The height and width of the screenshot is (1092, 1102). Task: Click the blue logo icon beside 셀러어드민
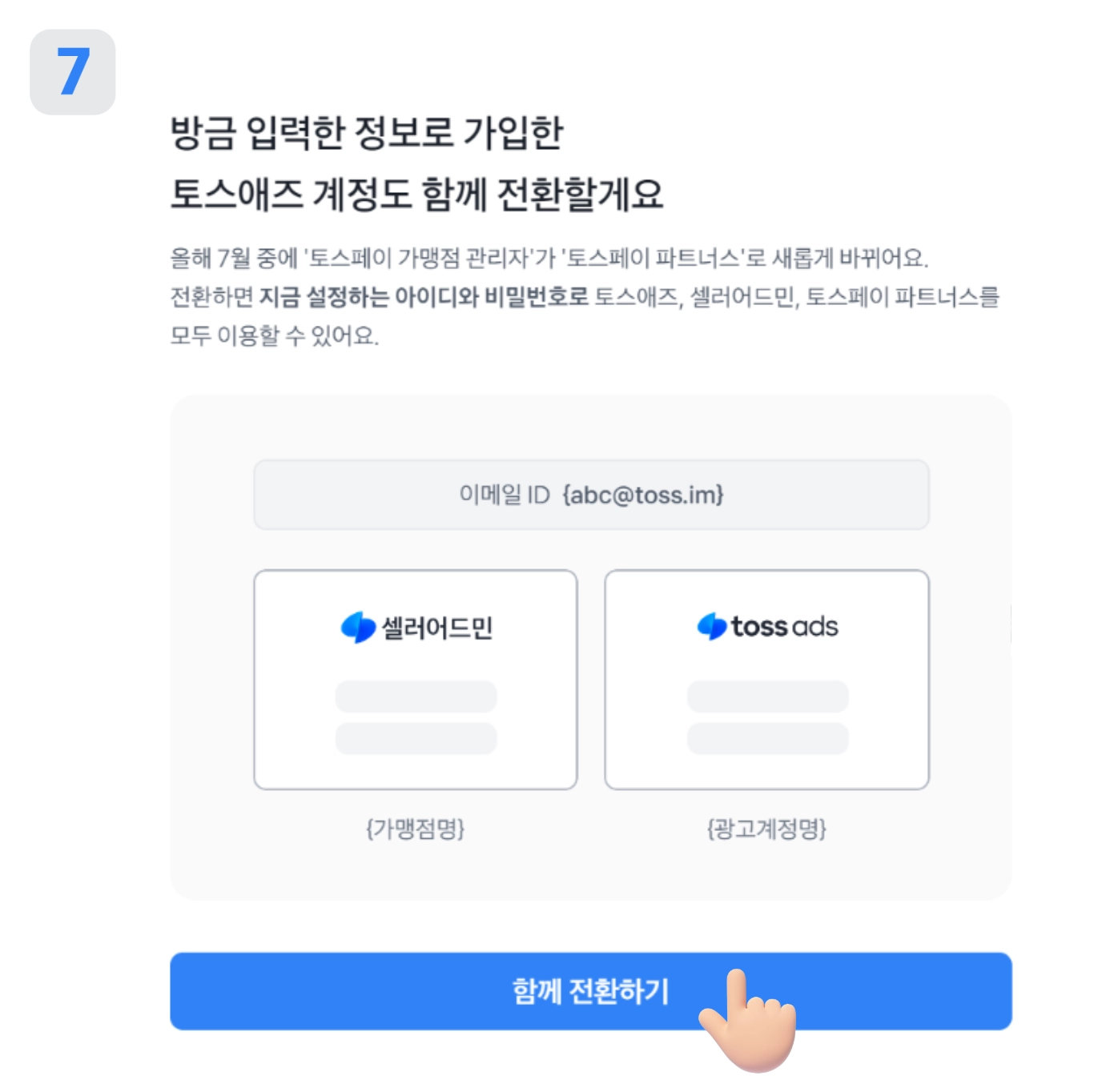coord(358,628)
